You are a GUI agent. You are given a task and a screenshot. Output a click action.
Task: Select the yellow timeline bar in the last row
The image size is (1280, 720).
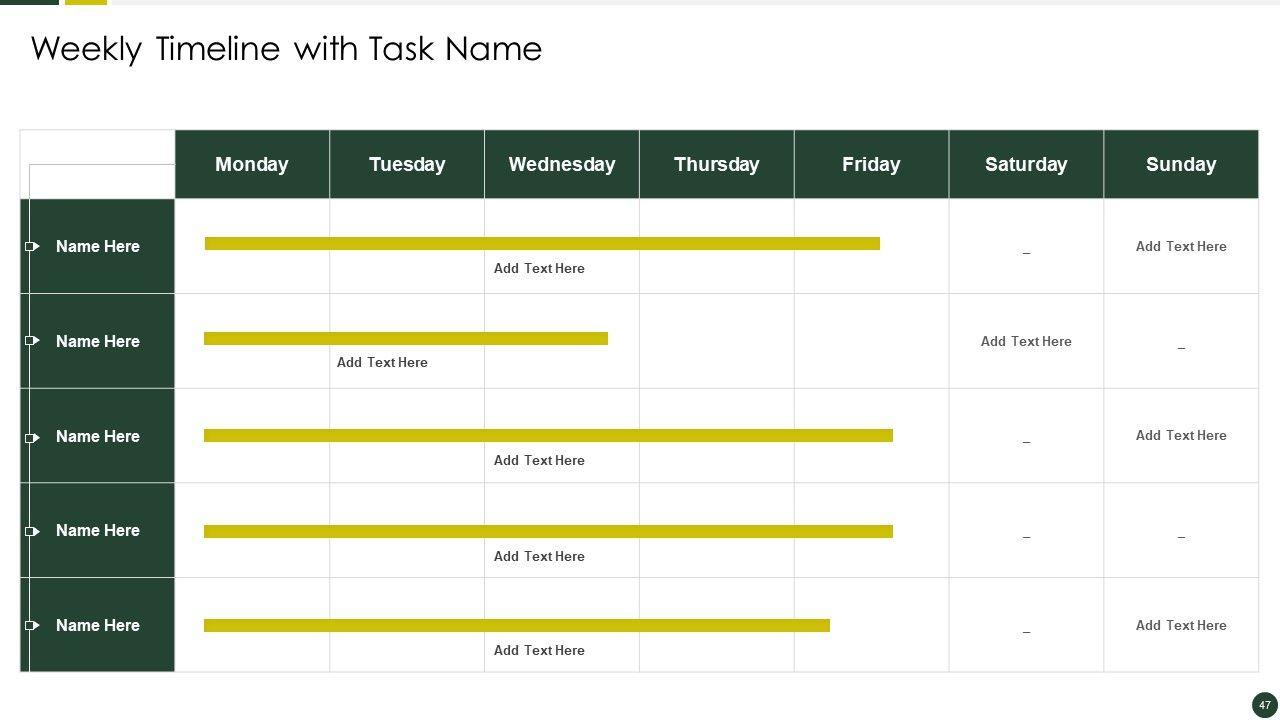517,626
